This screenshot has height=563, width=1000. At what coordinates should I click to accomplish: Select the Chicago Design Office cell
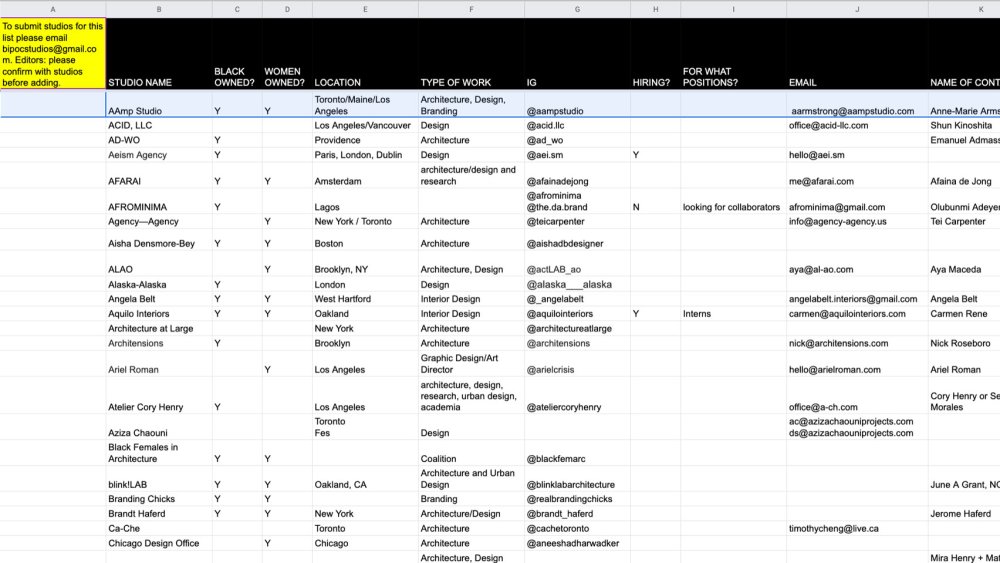coord(159,543)
